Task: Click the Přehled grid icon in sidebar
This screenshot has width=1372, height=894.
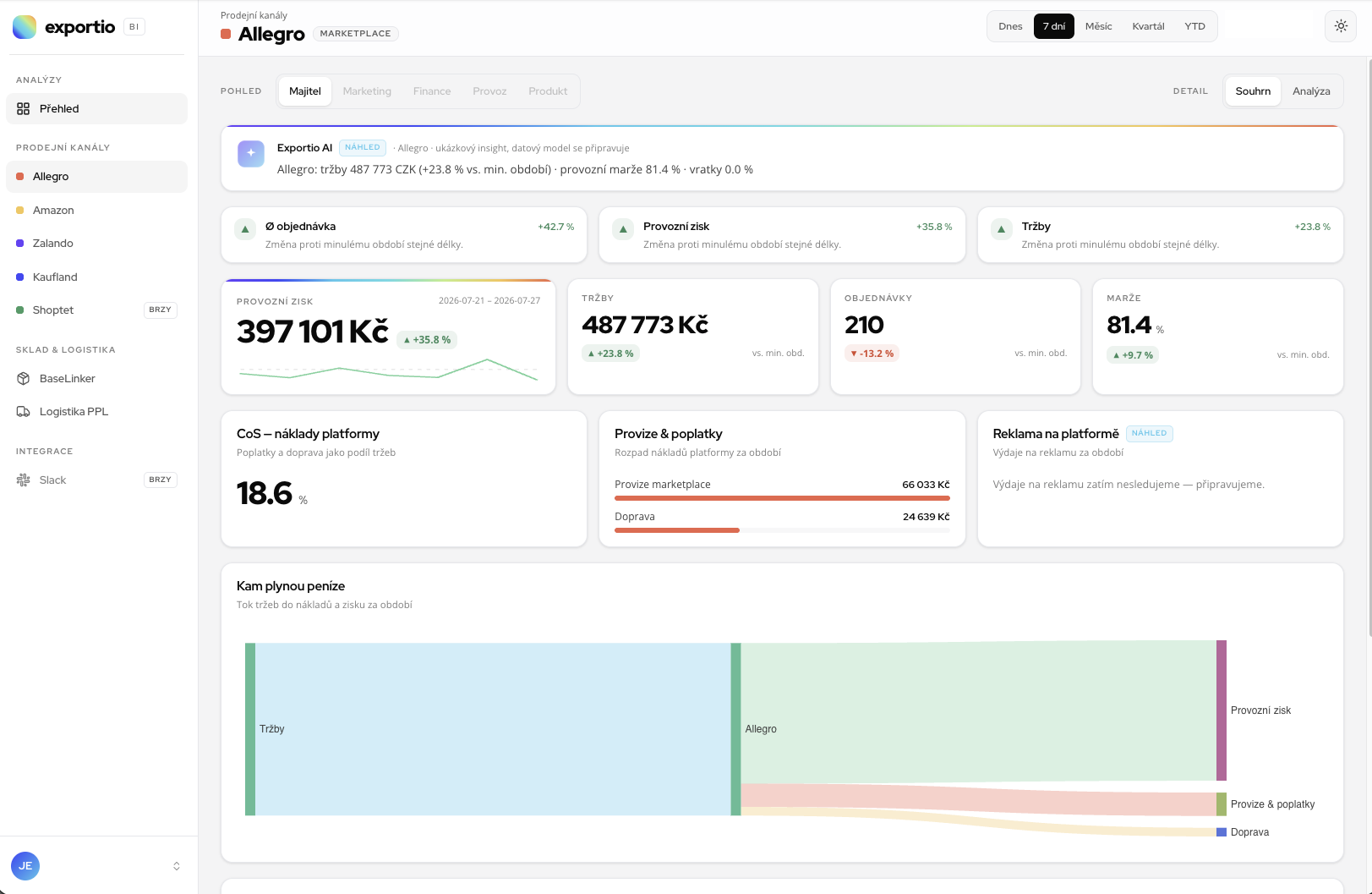Action: (24, 108)
